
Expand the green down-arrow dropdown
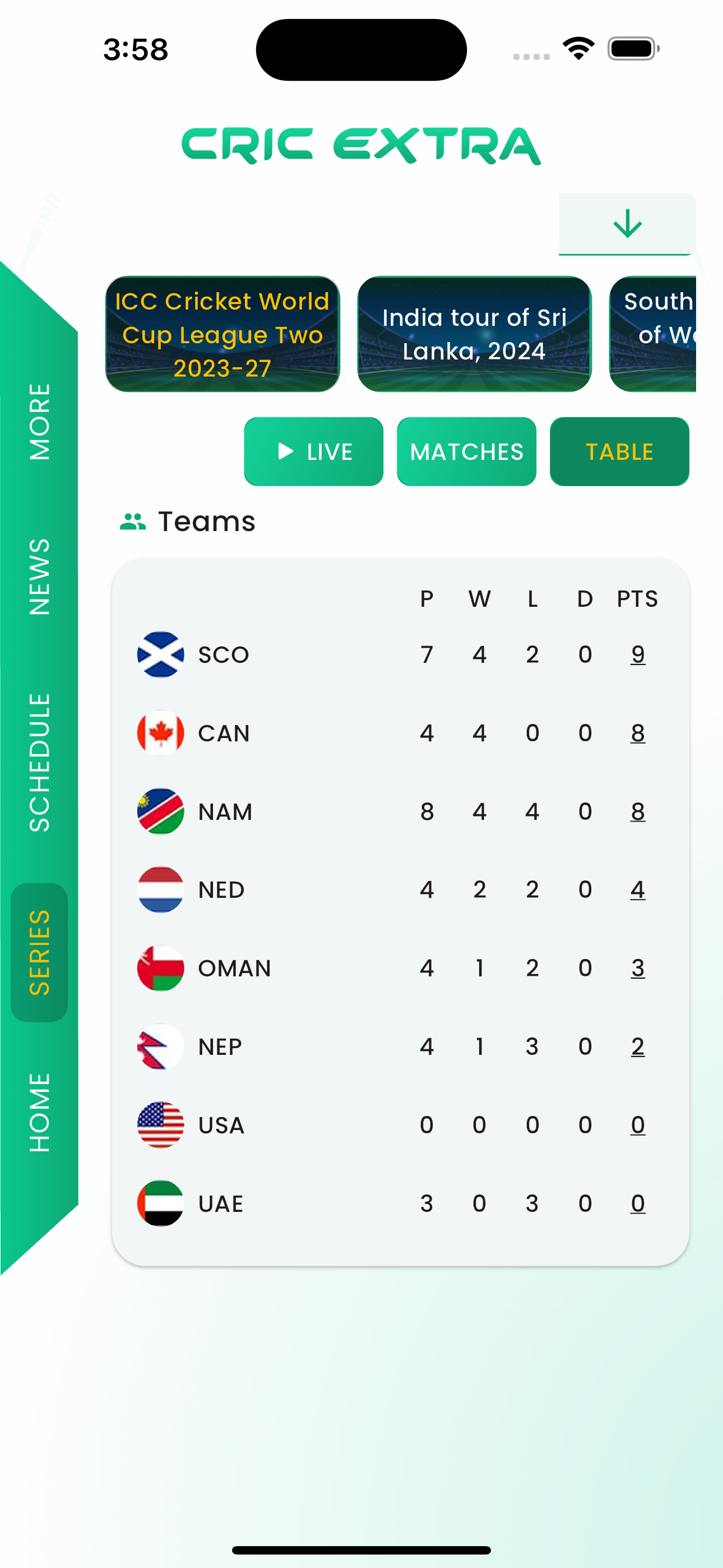tap(627, 224)
